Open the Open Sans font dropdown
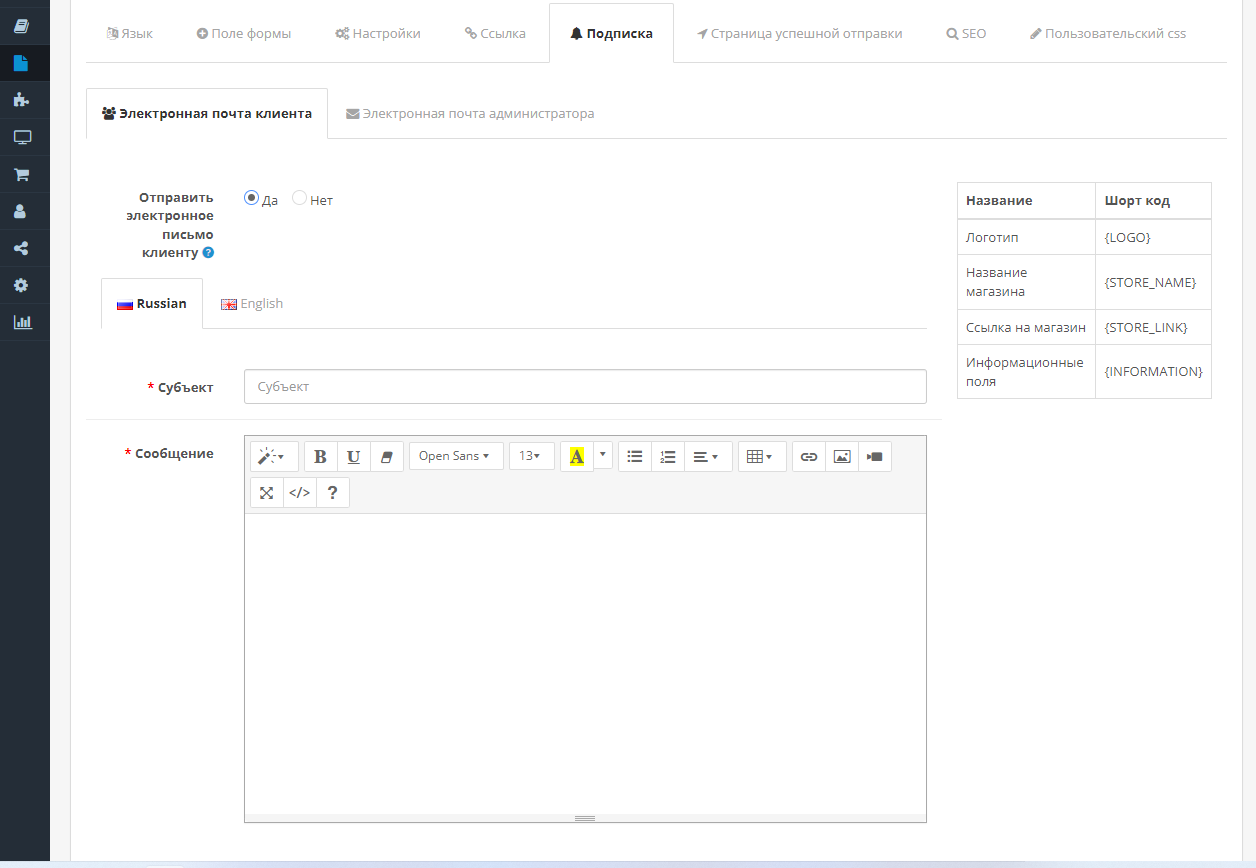The height and width of the screenshot is (868, 1256). [x=455, y=456]
